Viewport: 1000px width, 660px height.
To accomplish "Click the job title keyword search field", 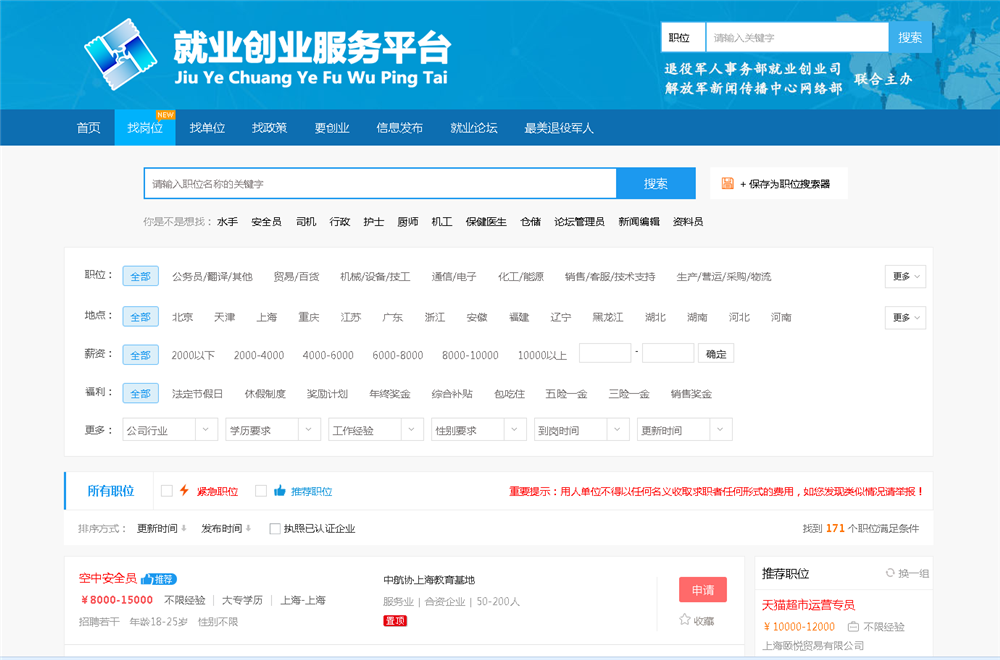I will [380, 184].
